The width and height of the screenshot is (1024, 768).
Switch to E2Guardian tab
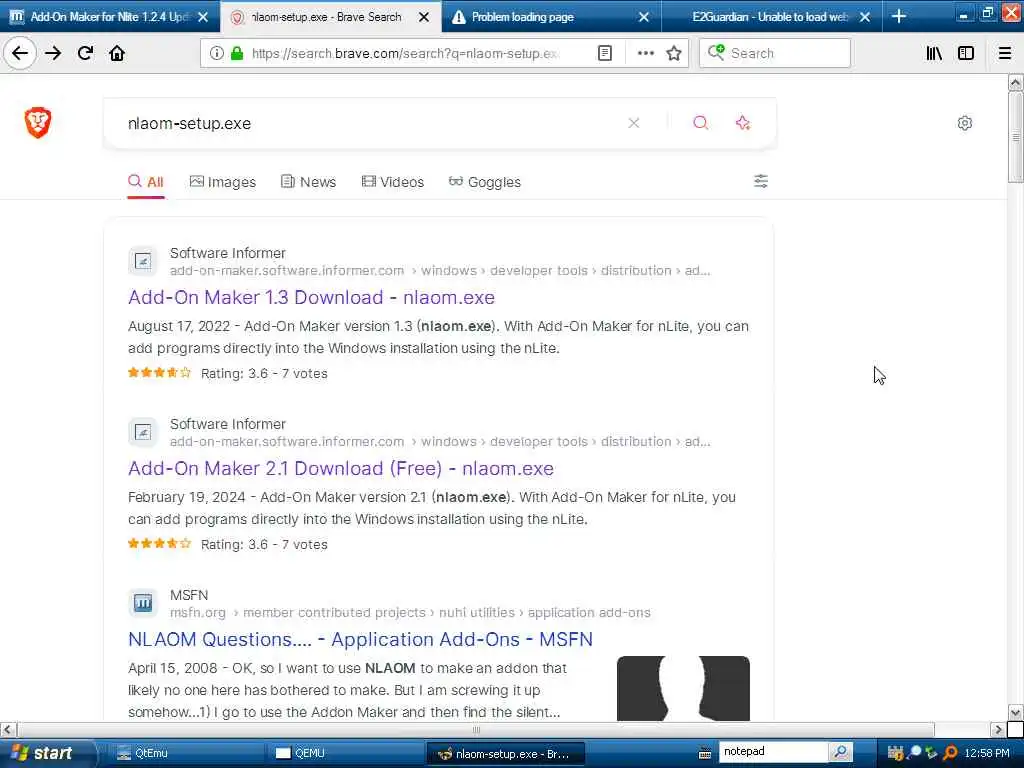click(769, 17)
